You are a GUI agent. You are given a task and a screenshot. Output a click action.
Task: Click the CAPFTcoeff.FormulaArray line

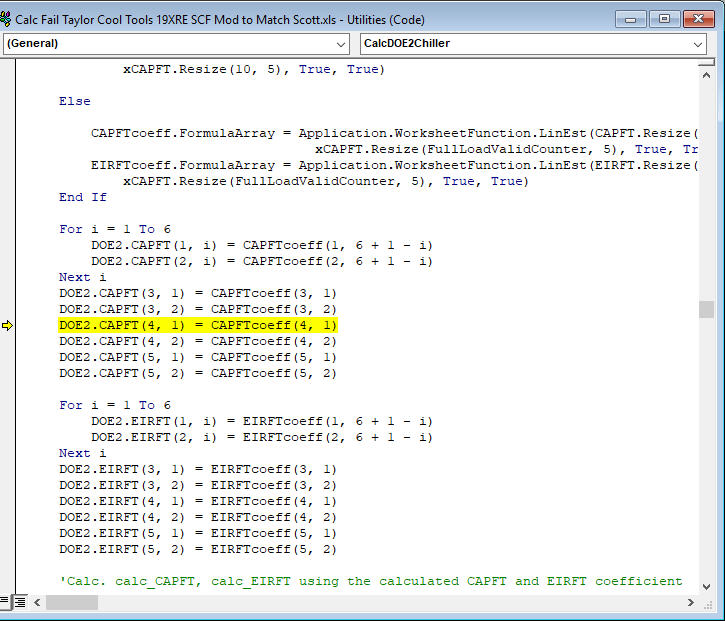click(394, 134)
